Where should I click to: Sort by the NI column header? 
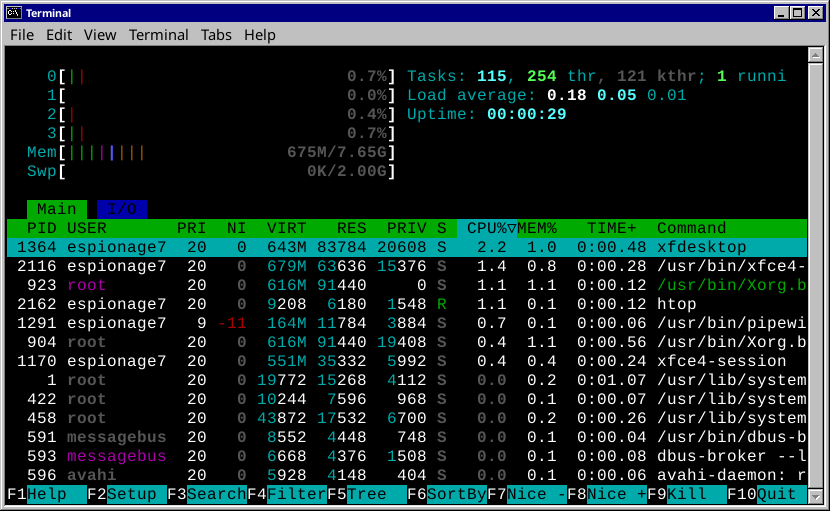point(237,228)
